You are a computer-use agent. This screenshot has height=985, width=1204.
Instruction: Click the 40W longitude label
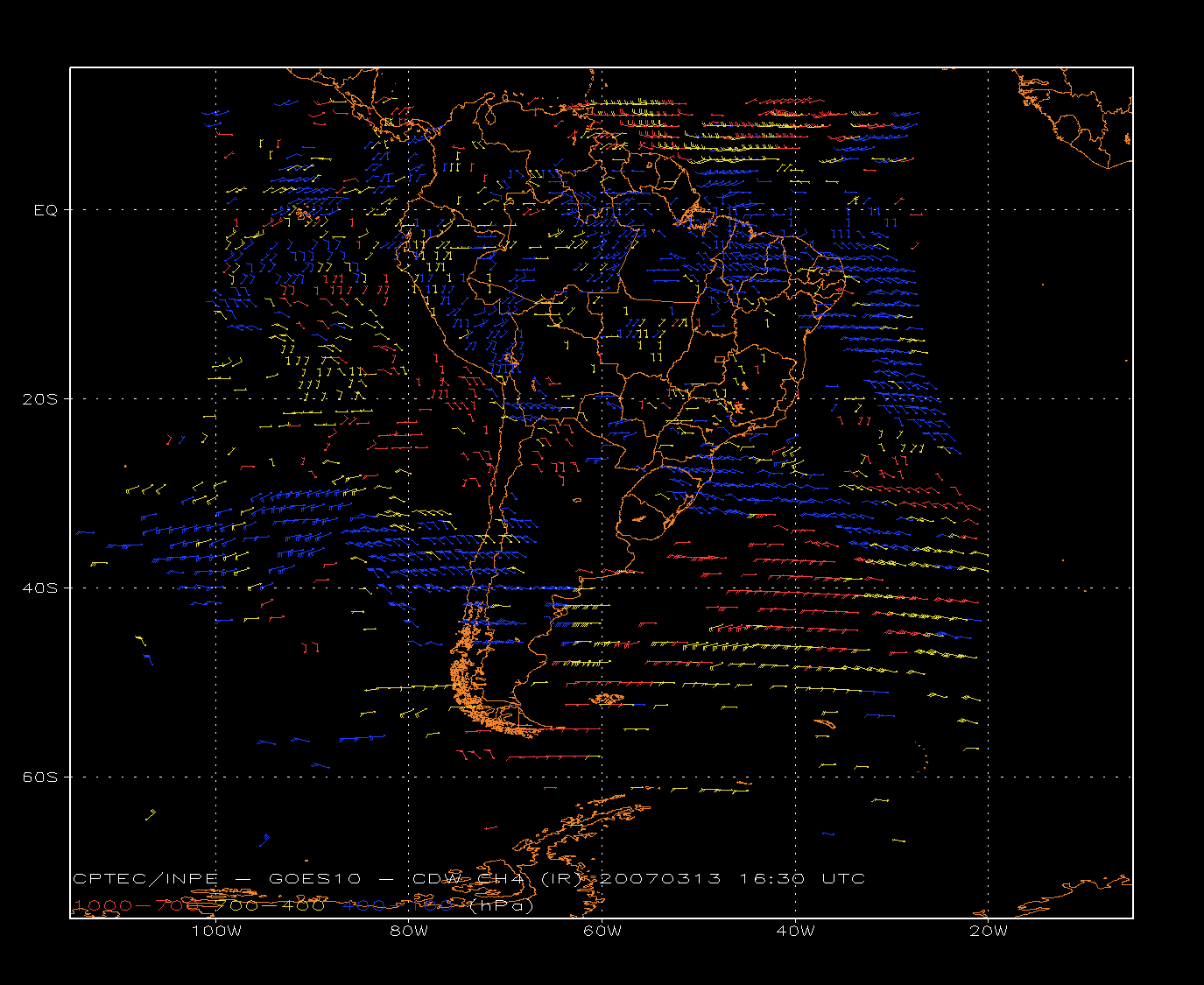(795, 931)
